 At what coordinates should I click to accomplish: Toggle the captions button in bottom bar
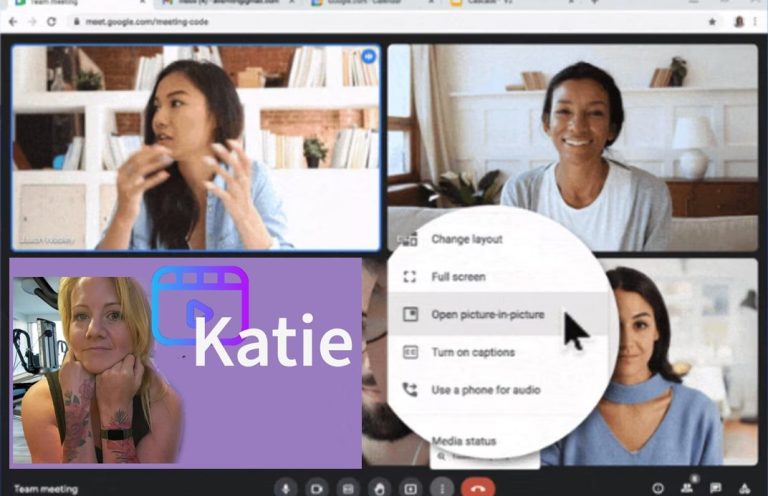(x=348, y=488)
